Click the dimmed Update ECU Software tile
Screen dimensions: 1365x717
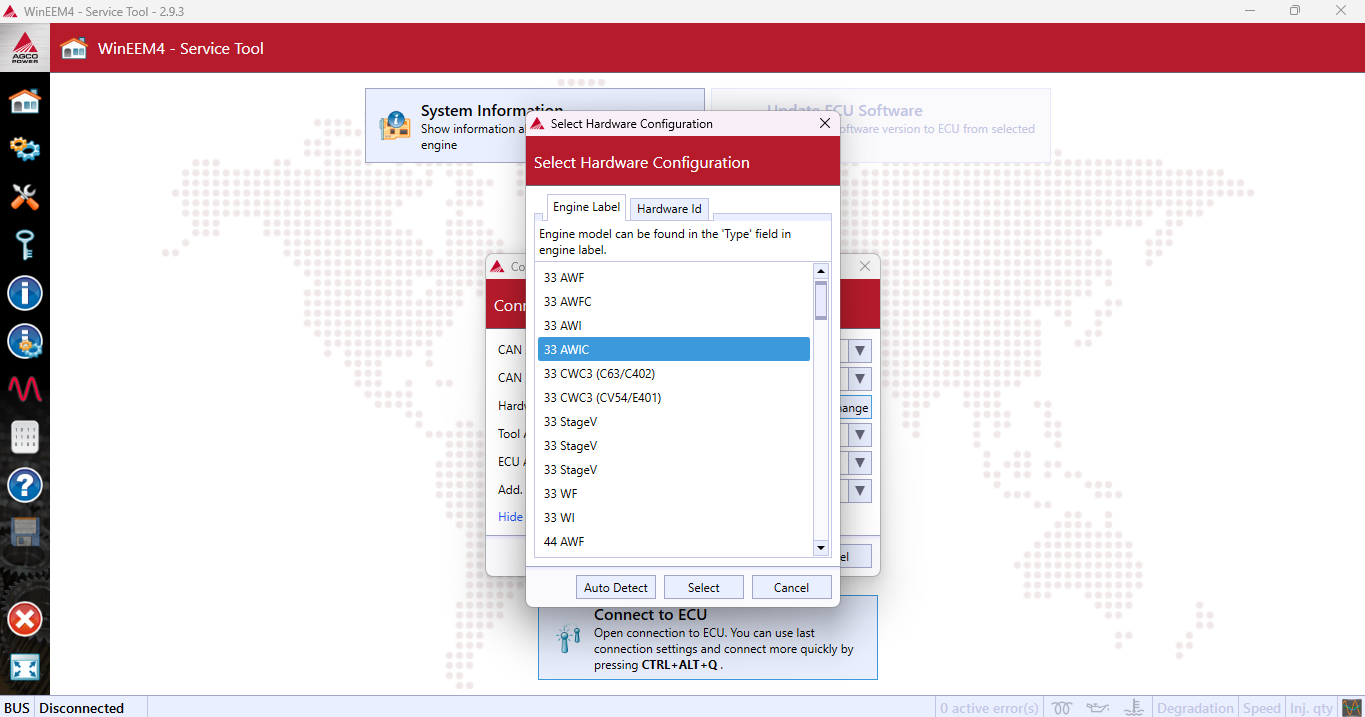[881, 126]
